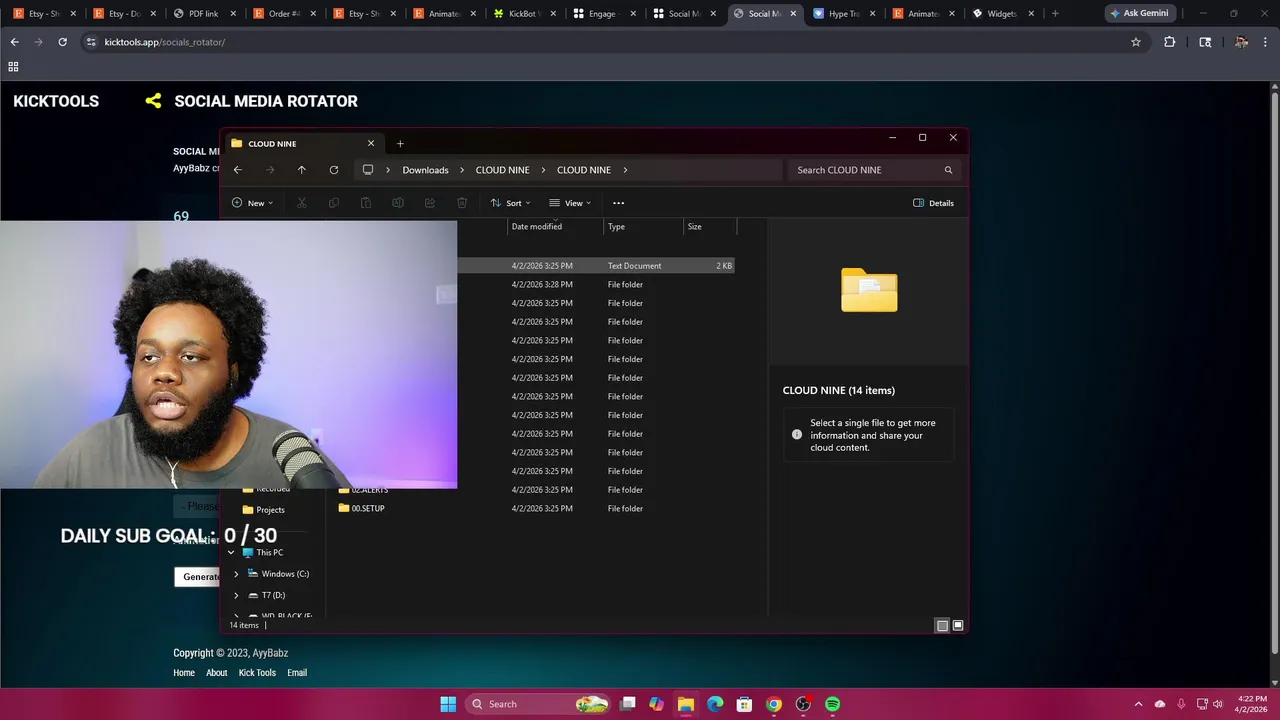Expand the T7 (D:) drive node

[x=236, y=595]
